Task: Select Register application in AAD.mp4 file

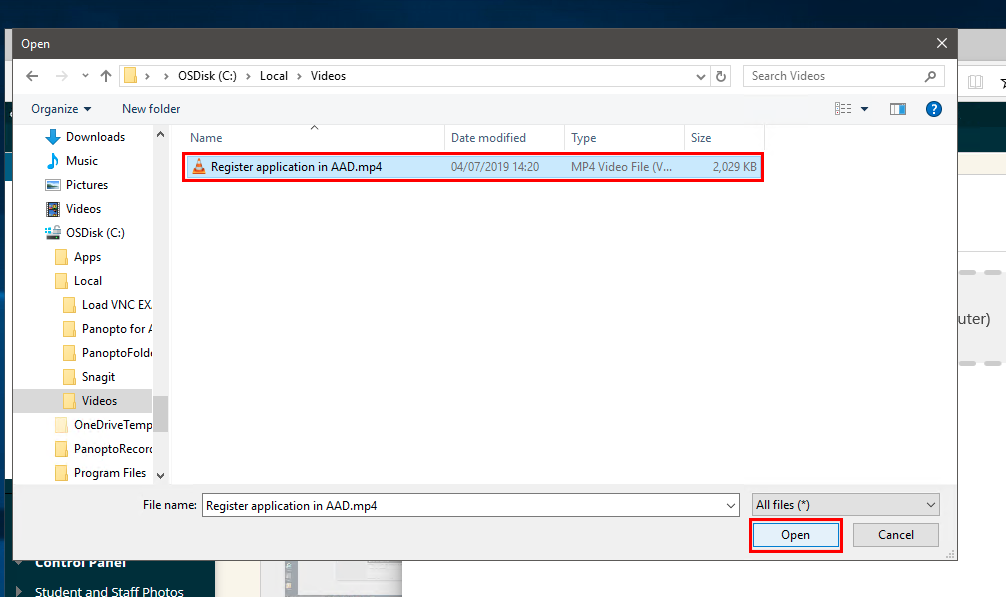Action: coord(473,167)
